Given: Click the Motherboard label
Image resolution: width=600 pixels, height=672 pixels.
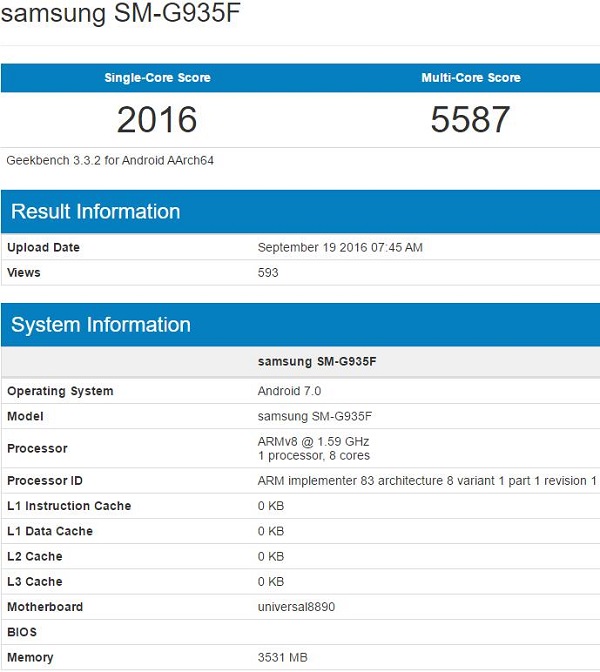Looking at the screenshot, I should pyautogui.click(x=45, y=607).
